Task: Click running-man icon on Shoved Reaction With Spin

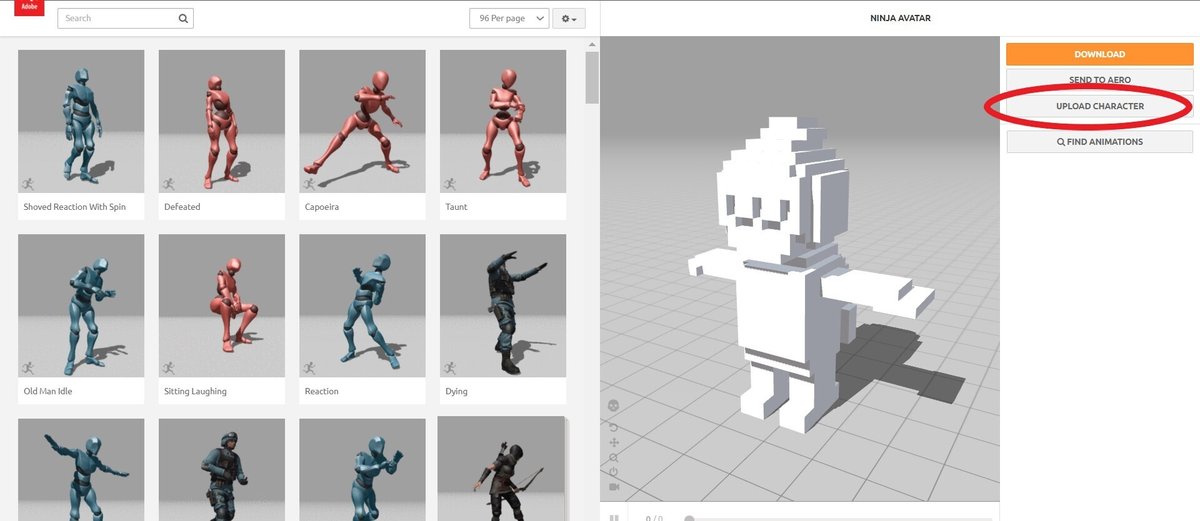Action: 28,184
